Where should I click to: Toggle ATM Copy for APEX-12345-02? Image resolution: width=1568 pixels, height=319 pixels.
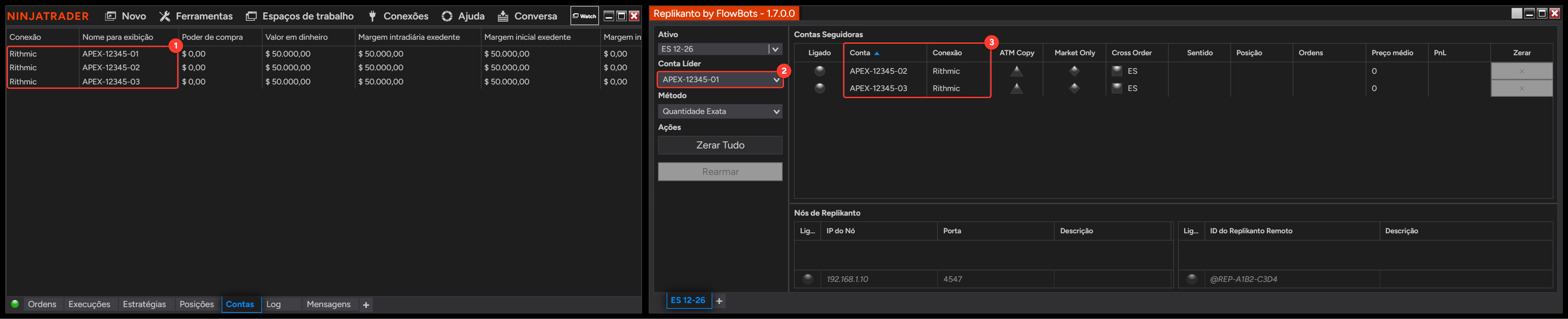1016,71
